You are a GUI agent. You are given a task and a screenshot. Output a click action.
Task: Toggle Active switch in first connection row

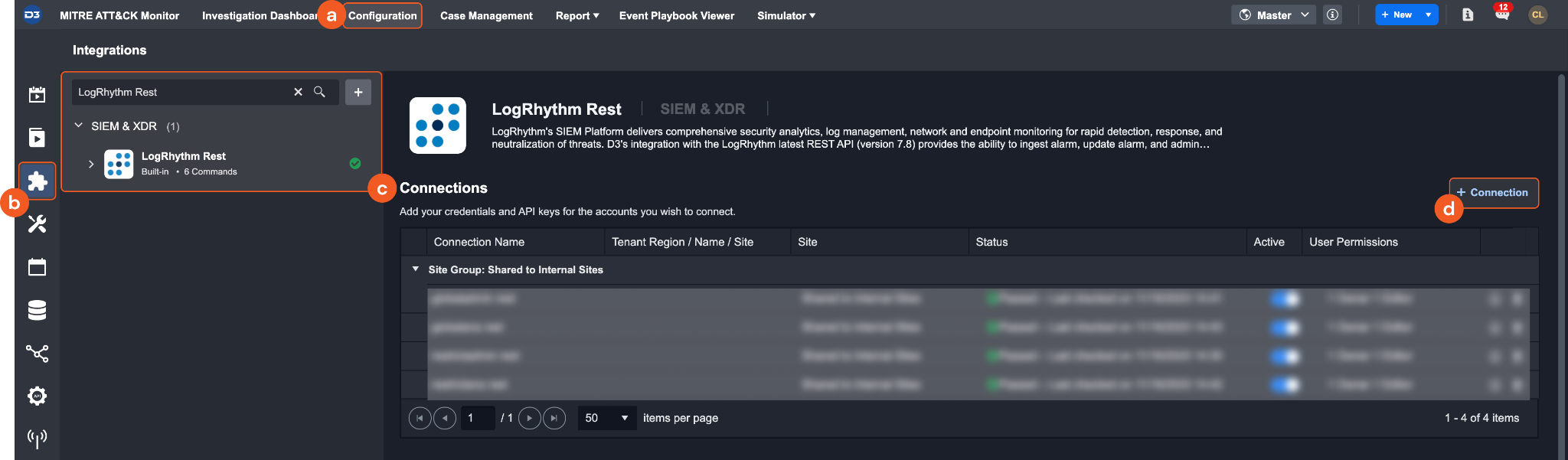point(1285,299)
